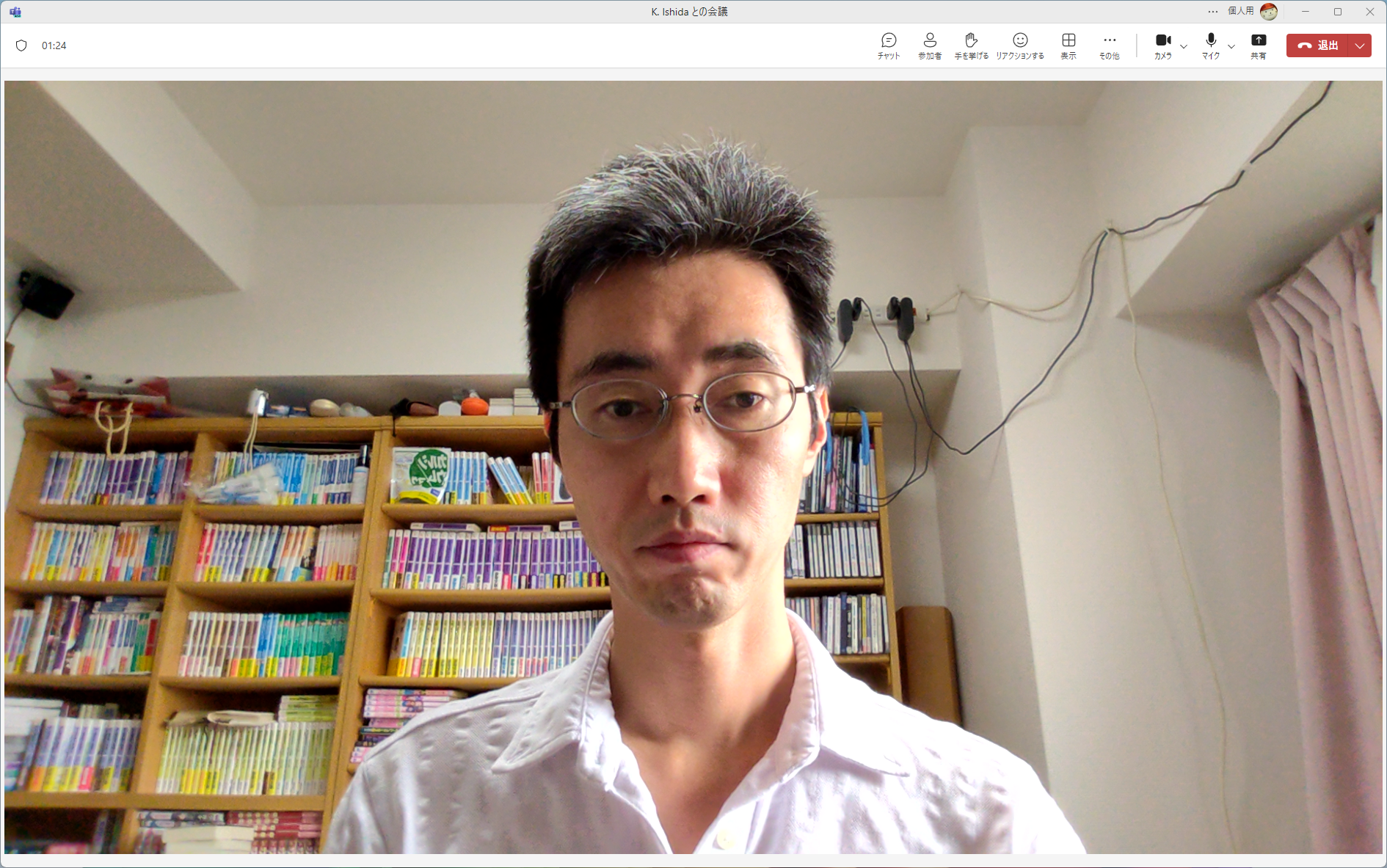
Task: Open the microphone device dropdown
Action: (1231, 47)
